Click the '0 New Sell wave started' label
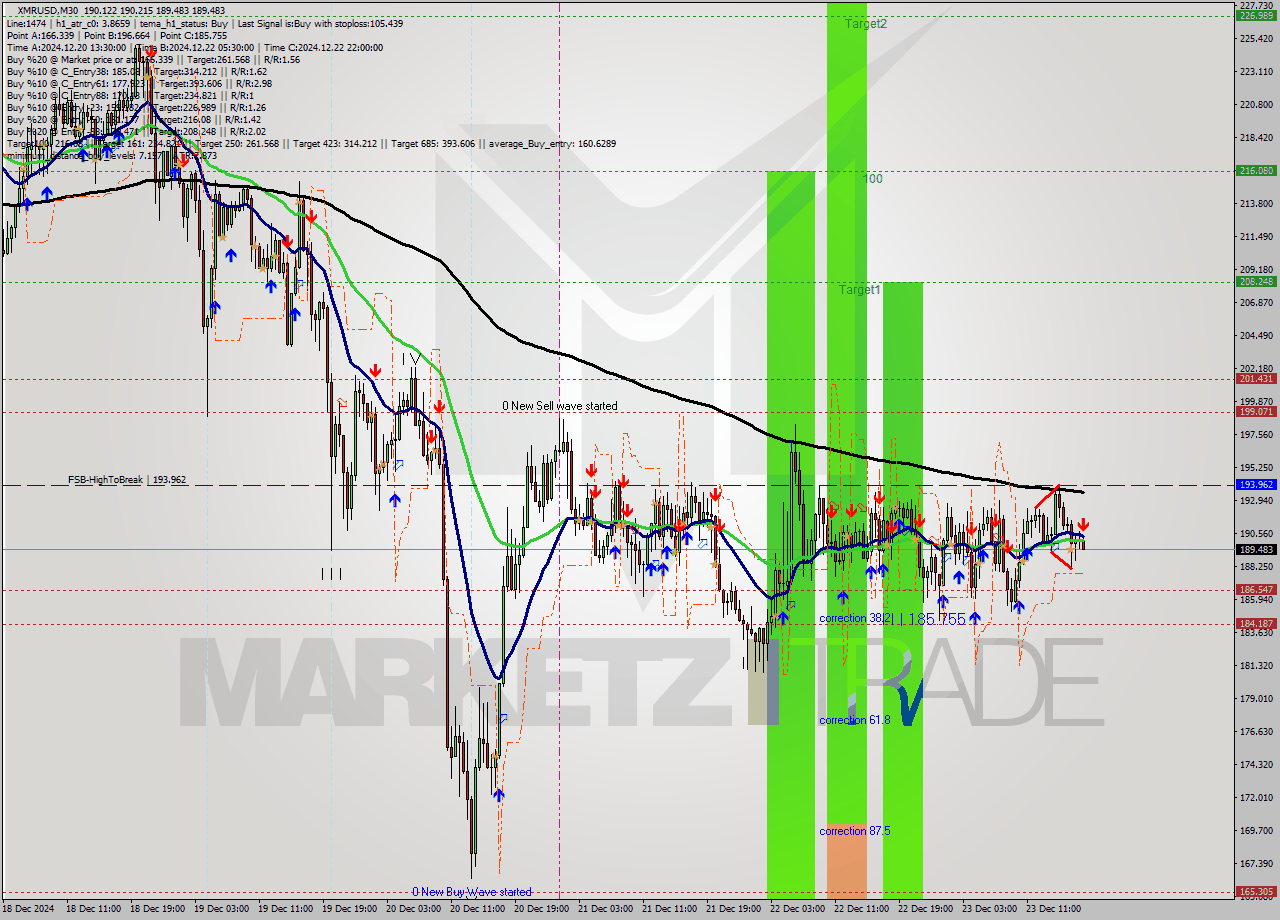The width and height of the screenshot is (1280, 920). tap(560, 406)
